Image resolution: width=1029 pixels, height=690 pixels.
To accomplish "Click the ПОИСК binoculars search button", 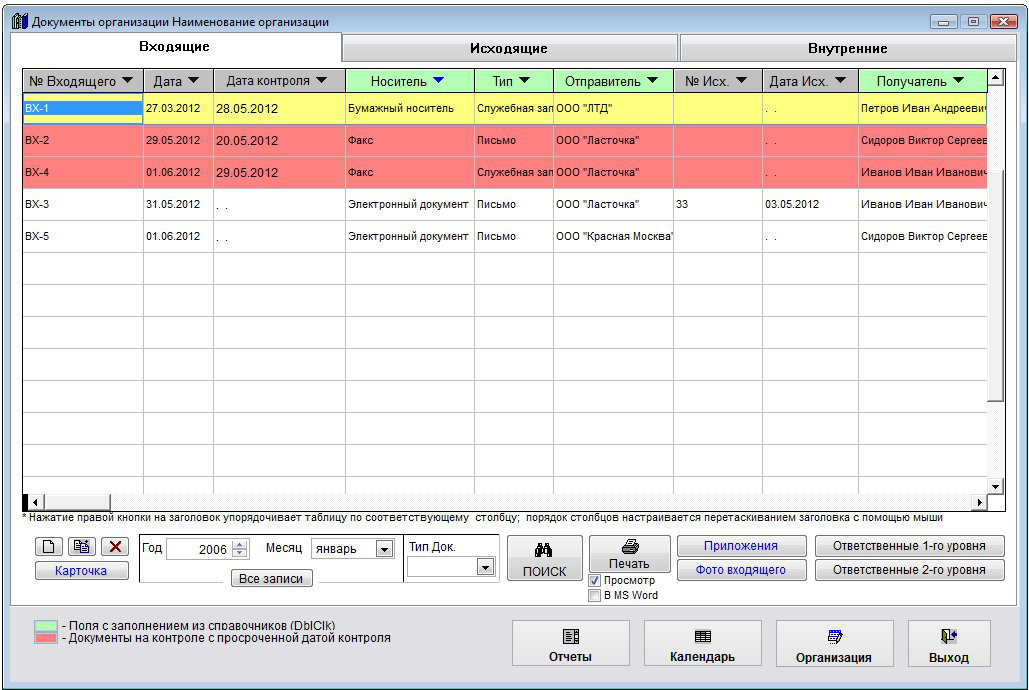I will point(544,559).
